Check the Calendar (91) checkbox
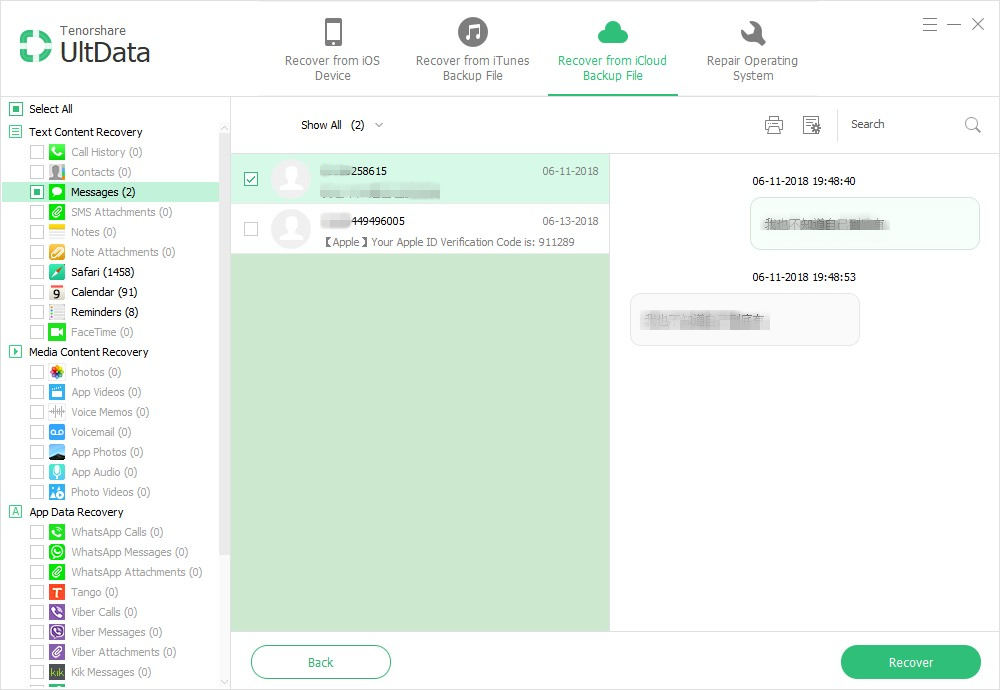Screen dimensions: 1000x690 (x=37, y=292)
